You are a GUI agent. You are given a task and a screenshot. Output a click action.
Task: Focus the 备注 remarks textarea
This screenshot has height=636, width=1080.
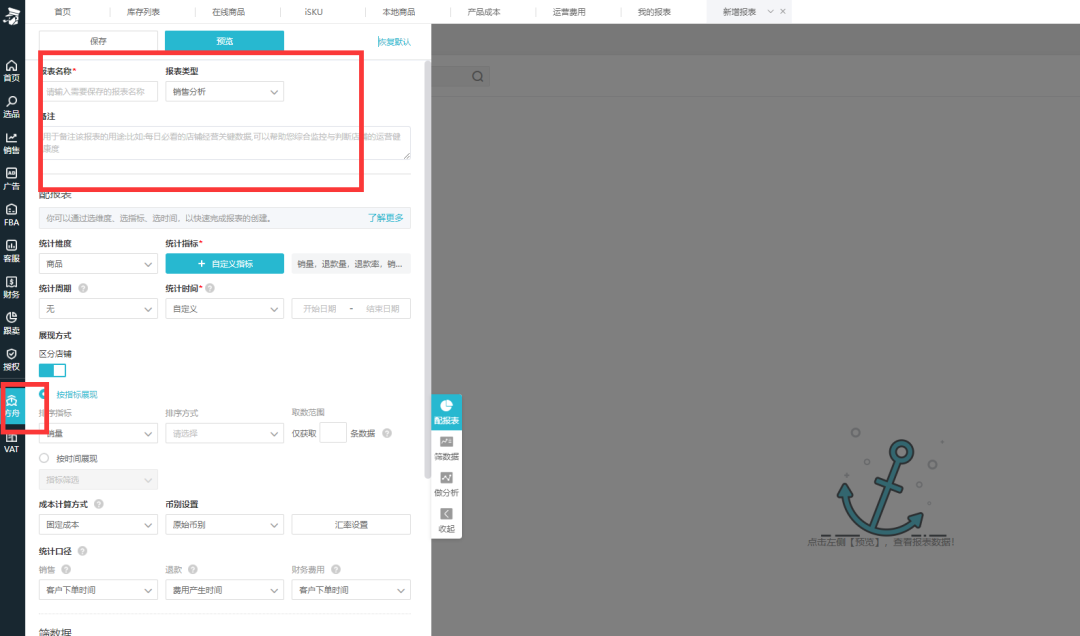pos(225,143)
